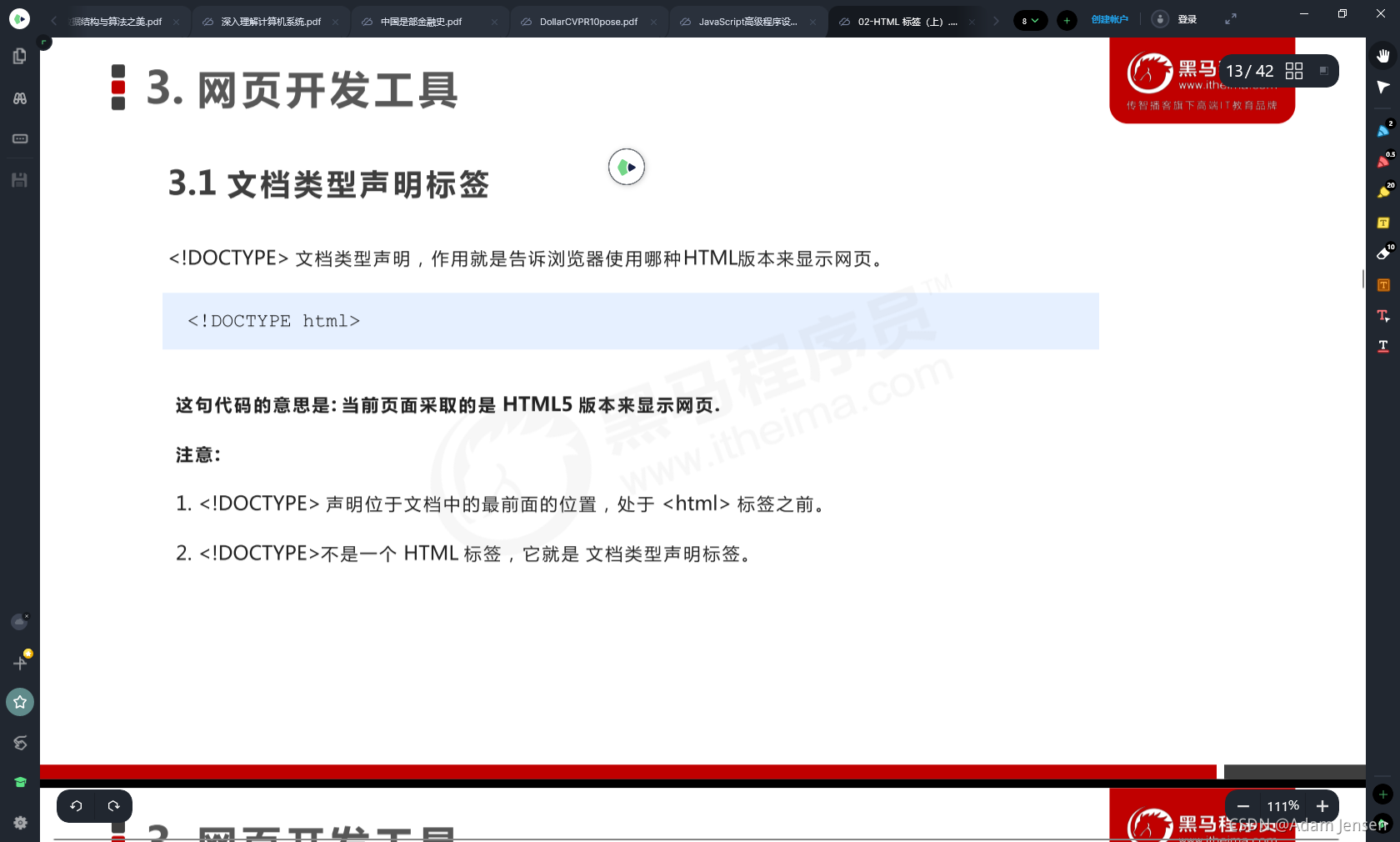Screen dimensions: 1400x842
Task: Open the touch gesture icon in the left sidebar
Action: [x=20, y=742]
